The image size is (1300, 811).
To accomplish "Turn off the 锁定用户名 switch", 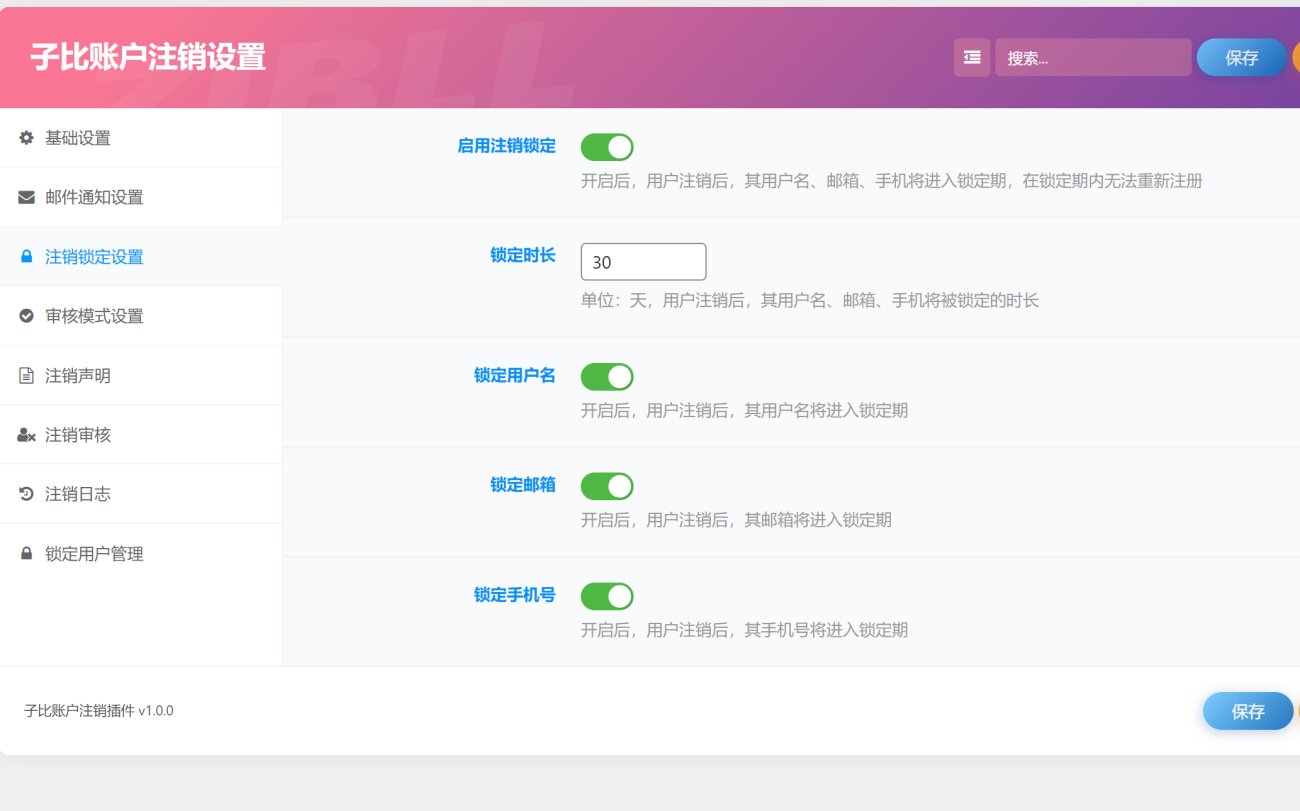I will click(607, 376).
